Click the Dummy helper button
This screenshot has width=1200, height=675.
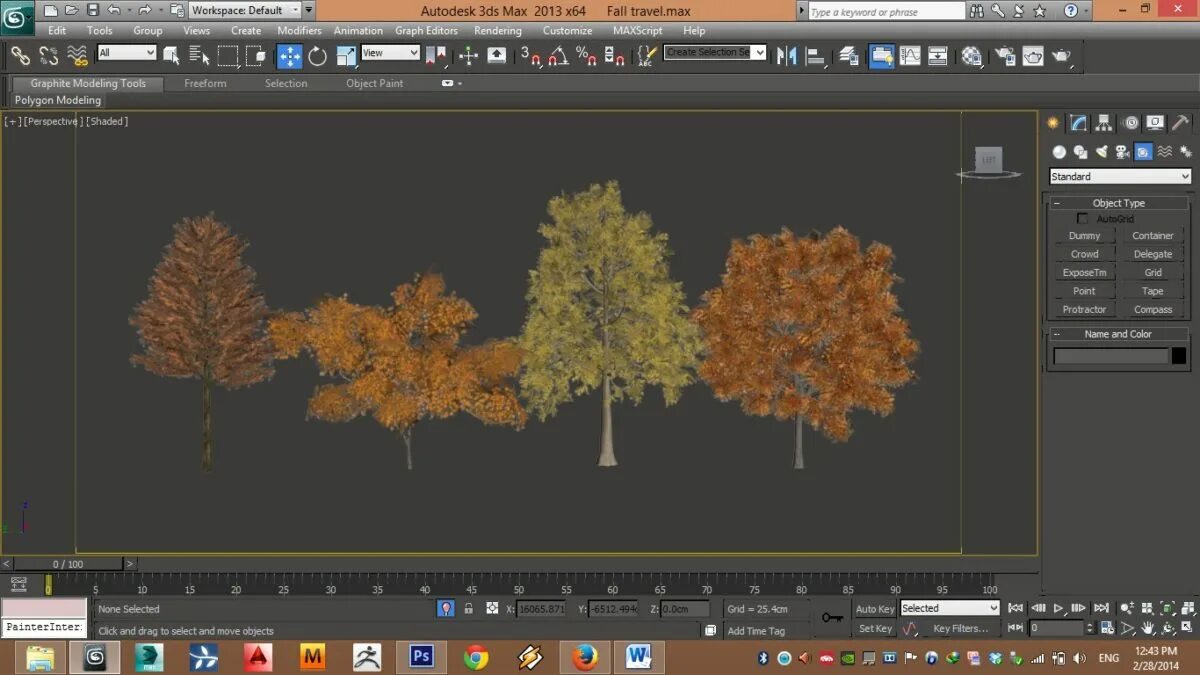pyautogui.click(x=1084, y=236)
